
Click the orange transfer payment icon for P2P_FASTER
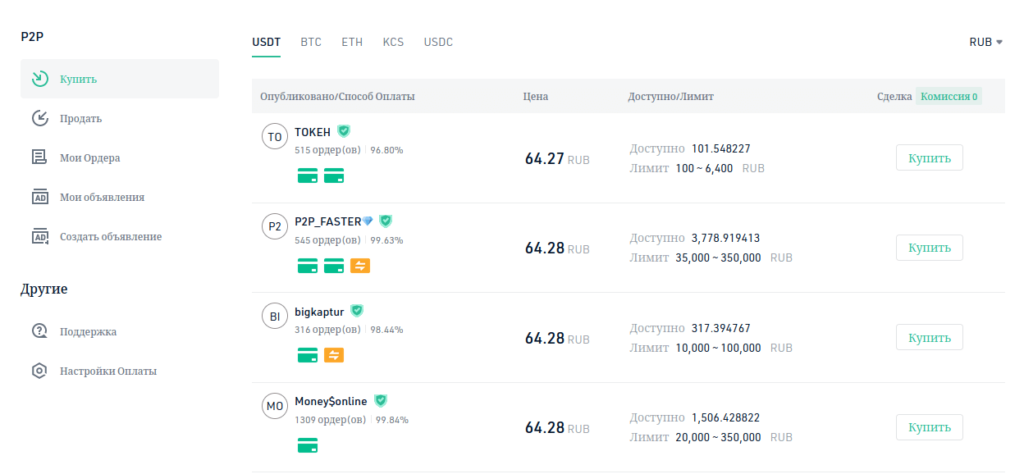click(360, 266)
